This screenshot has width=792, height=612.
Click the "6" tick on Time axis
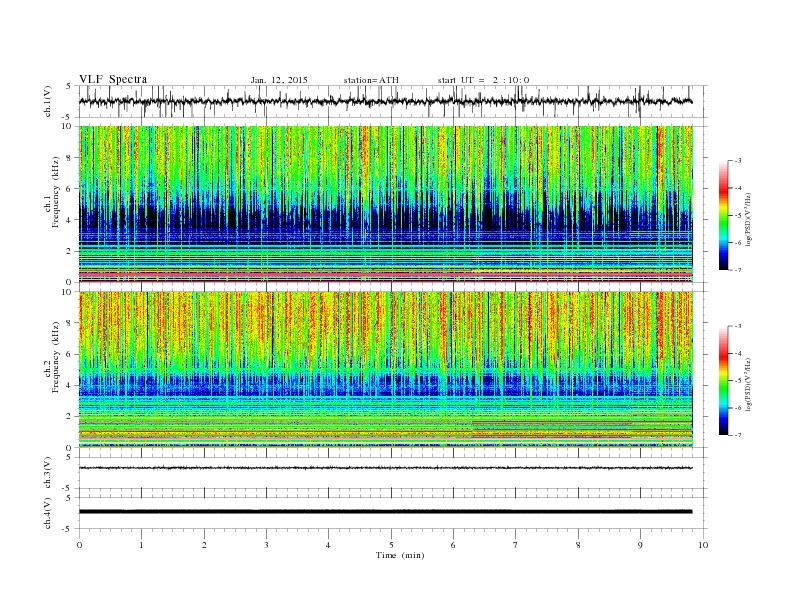[x=454, y=545]
